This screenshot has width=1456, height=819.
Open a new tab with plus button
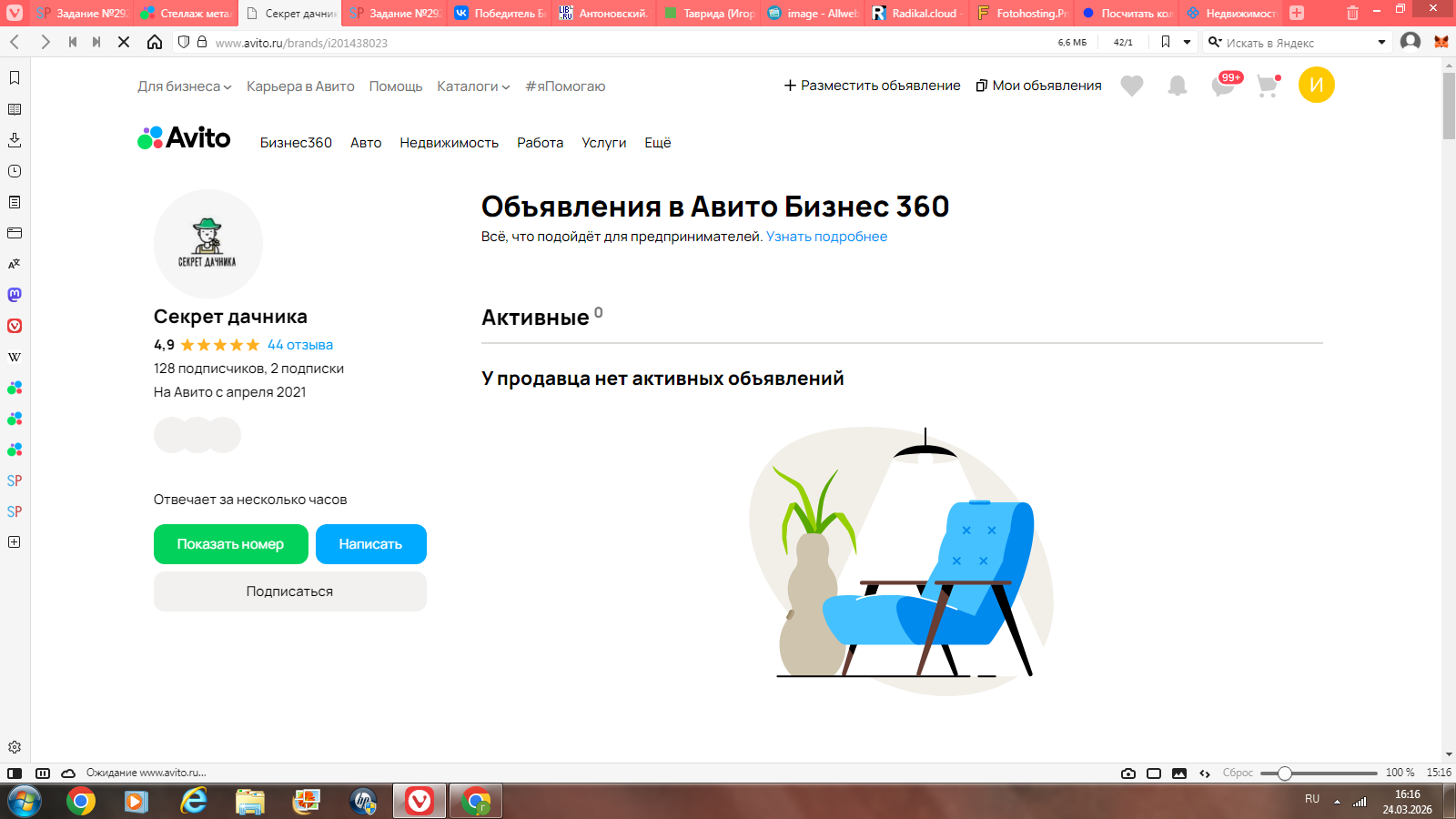(1297, 13)
